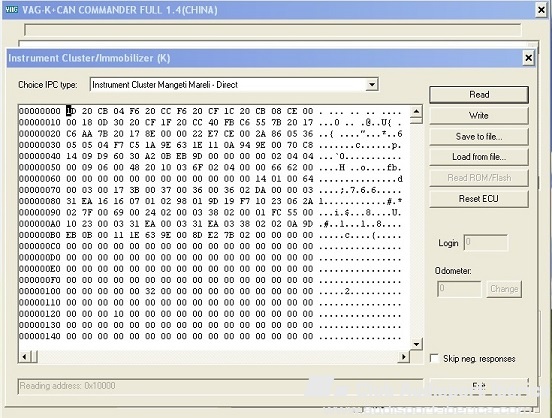Click hex view scroll-down arrow

point(416,344)
